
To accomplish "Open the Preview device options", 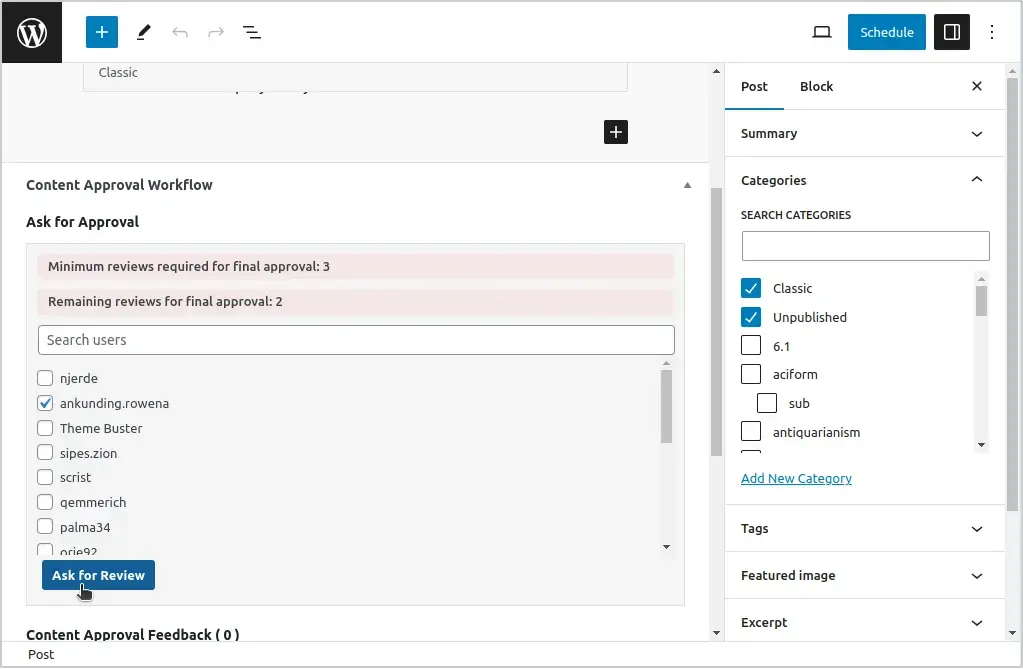I will (x=821, y=31).
